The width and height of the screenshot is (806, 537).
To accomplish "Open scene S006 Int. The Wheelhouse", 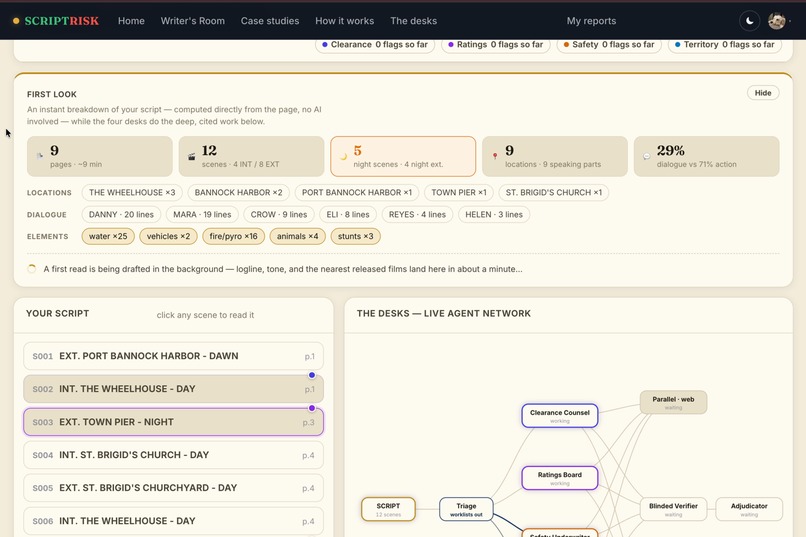I will pyautogui.click(x=173, y=521).
